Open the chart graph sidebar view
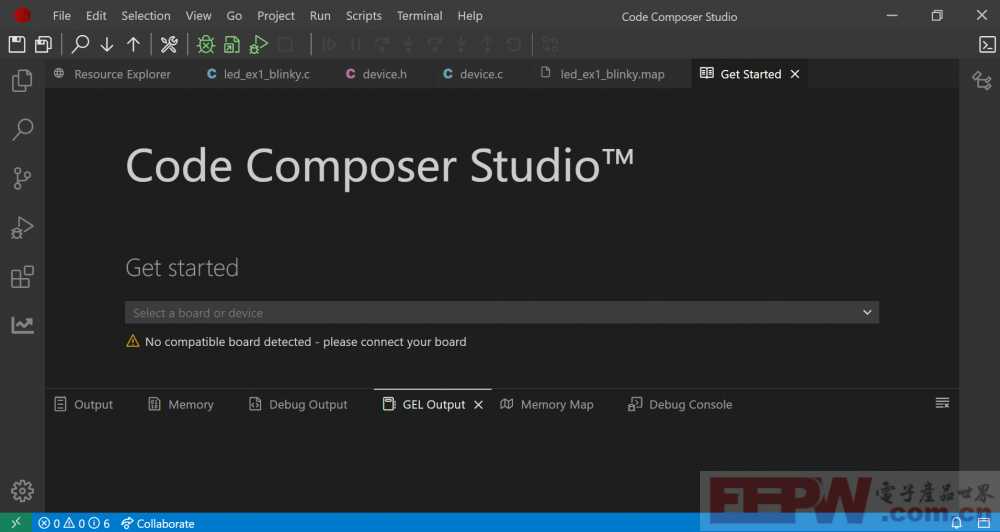Screen dimensions: 1000x532 22,325
